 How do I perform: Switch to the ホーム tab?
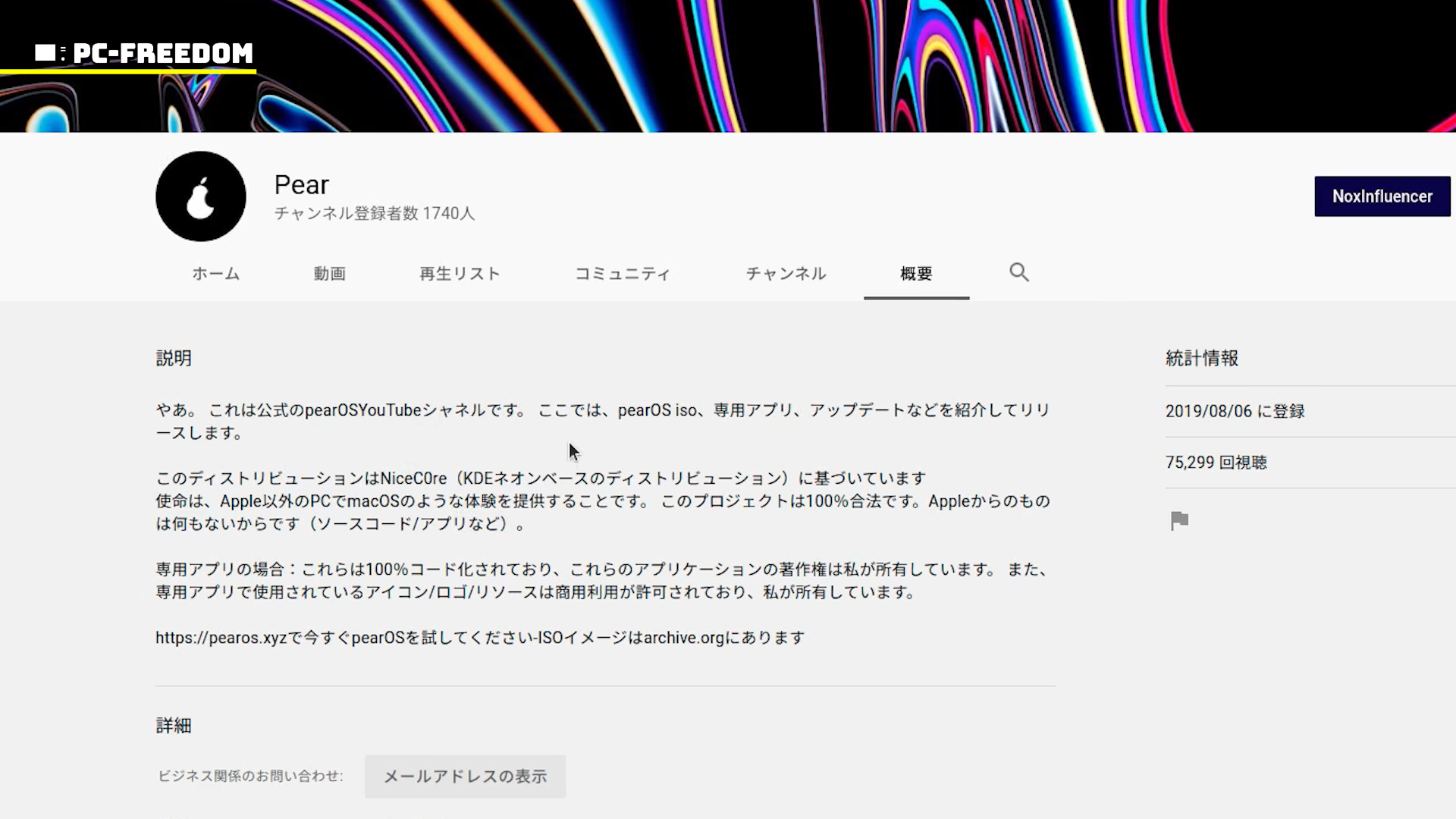pos(215,274)
